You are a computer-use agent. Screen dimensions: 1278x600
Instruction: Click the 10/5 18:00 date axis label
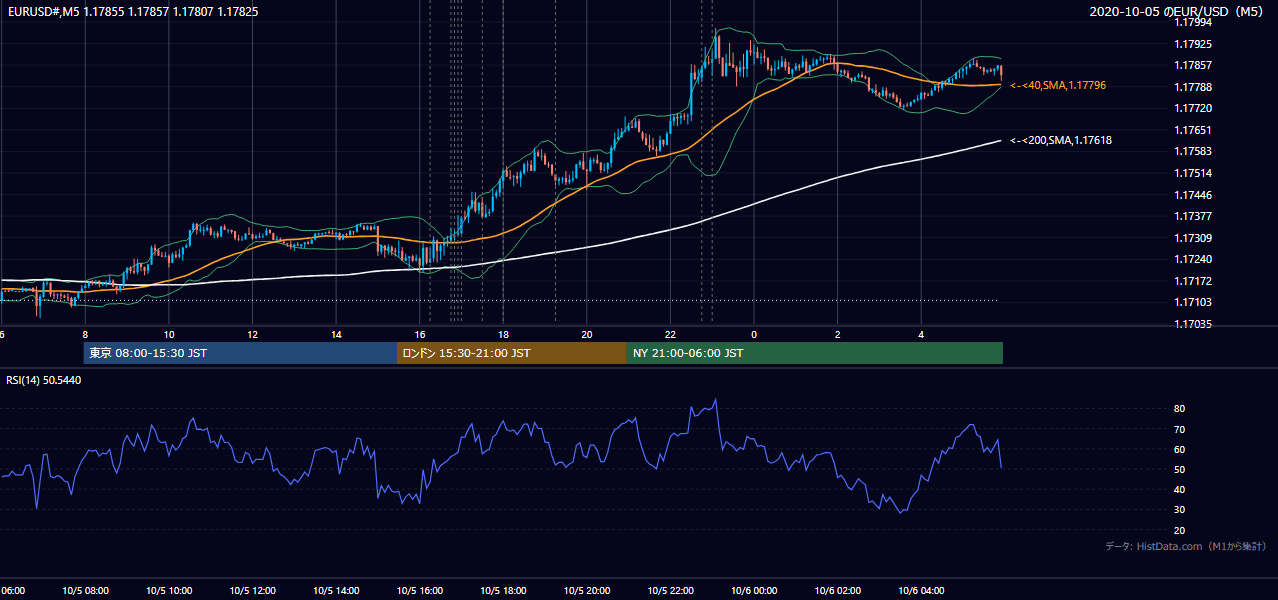click(503, 591)
